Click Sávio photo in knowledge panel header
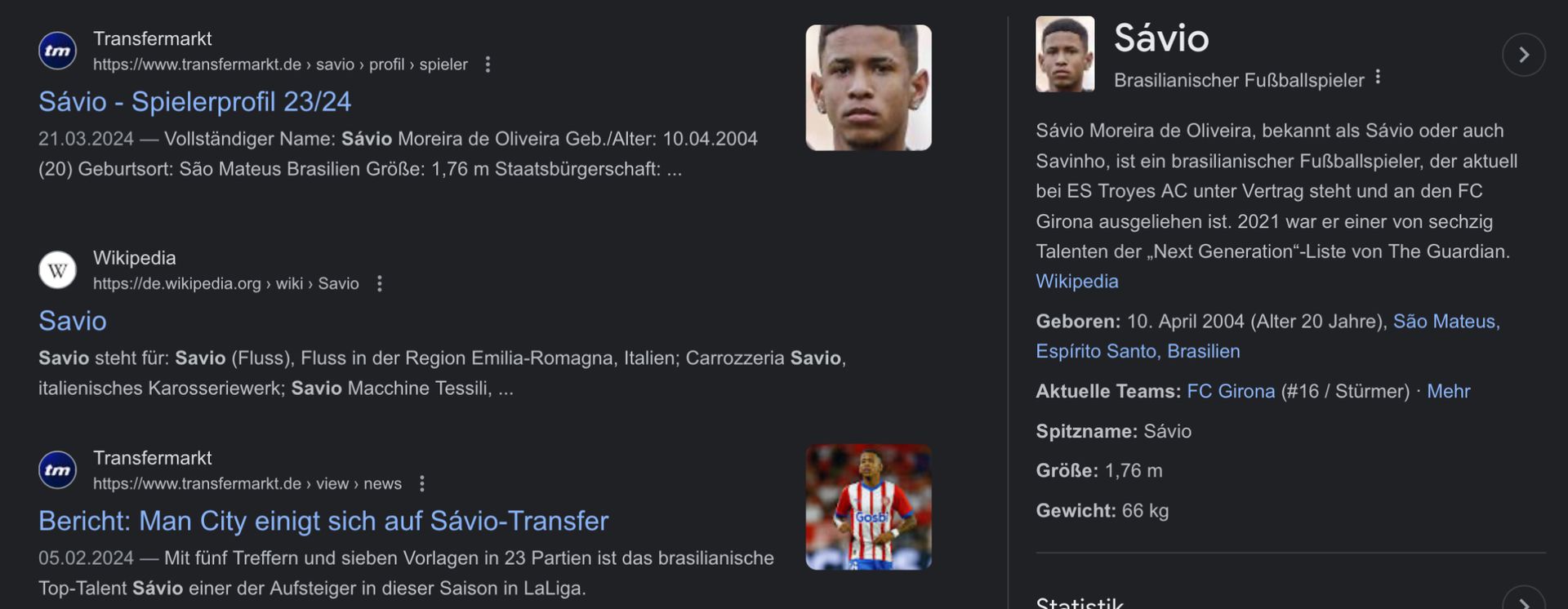1568x609 pixels. [x=1065, y=55]
